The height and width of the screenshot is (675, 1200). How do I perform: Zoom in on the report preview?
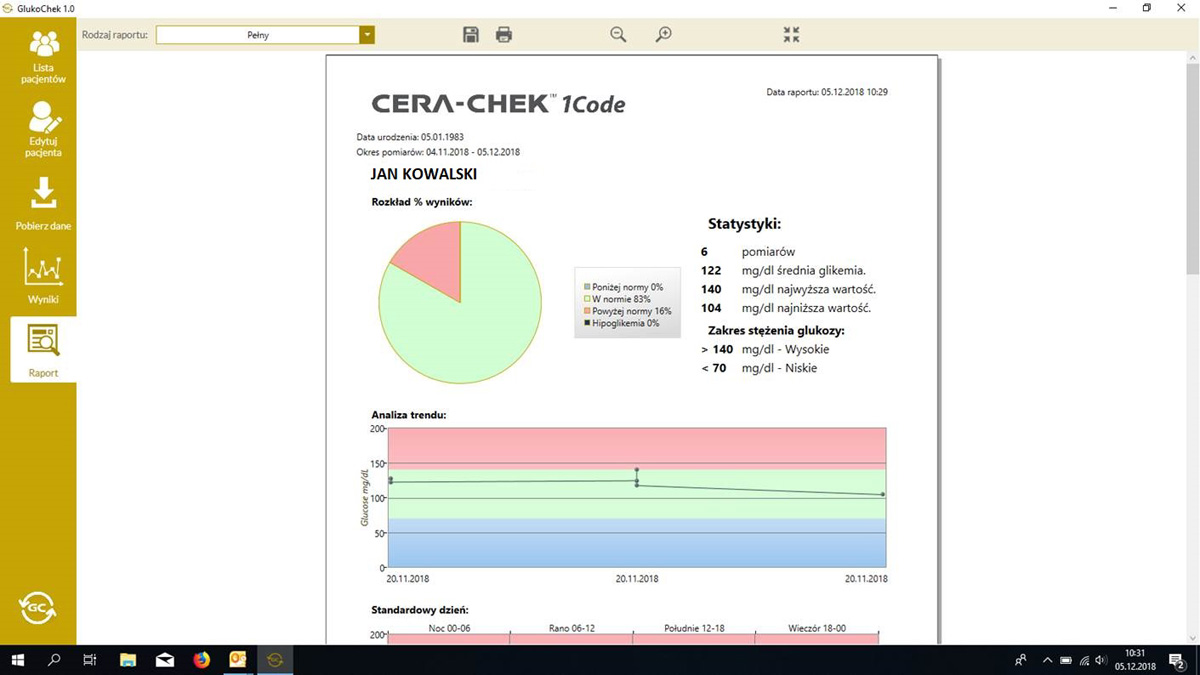tap(663, 35)
